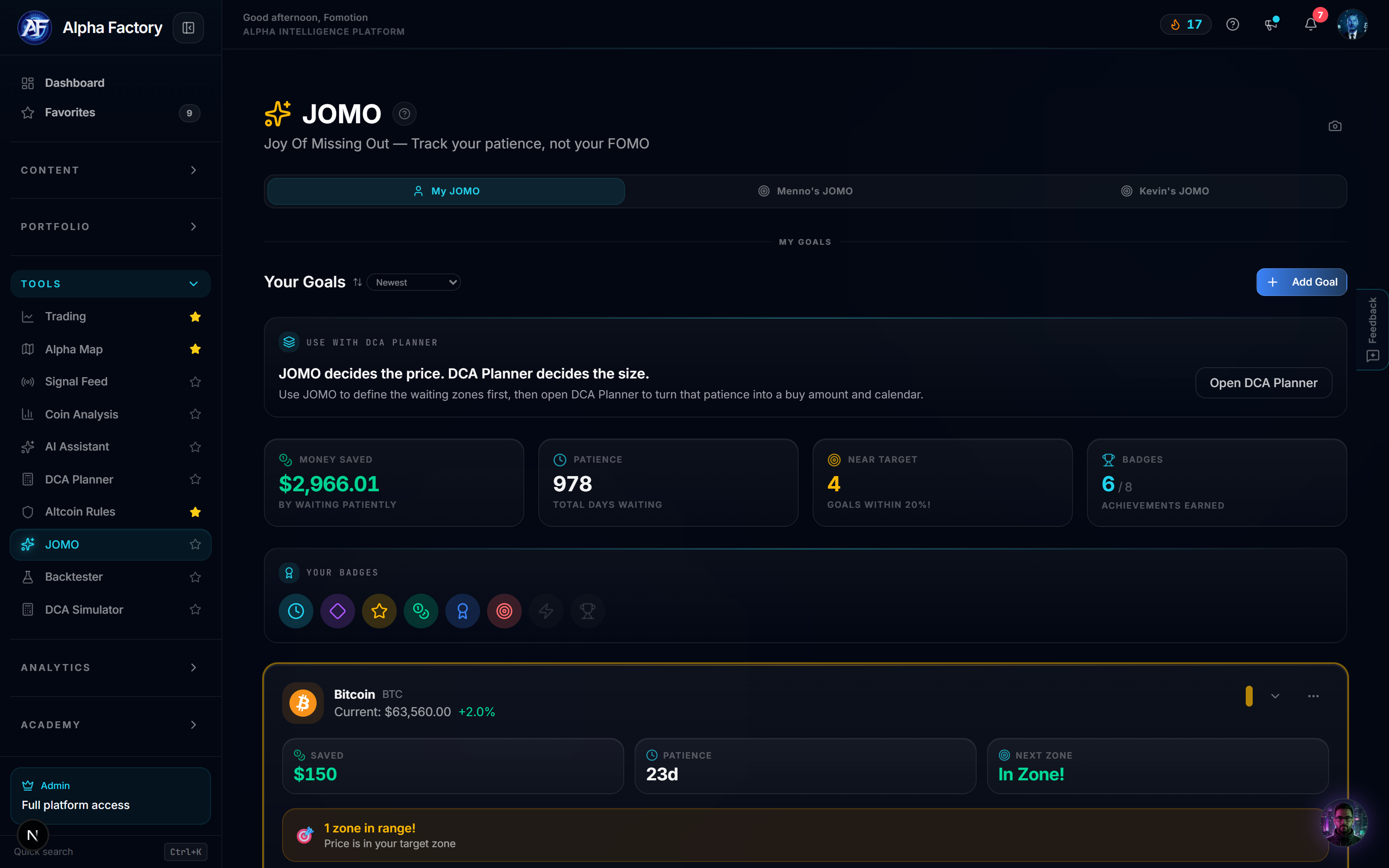
Task: Toggle favorite star for DCA Simulator
Action: click(195, 610)
